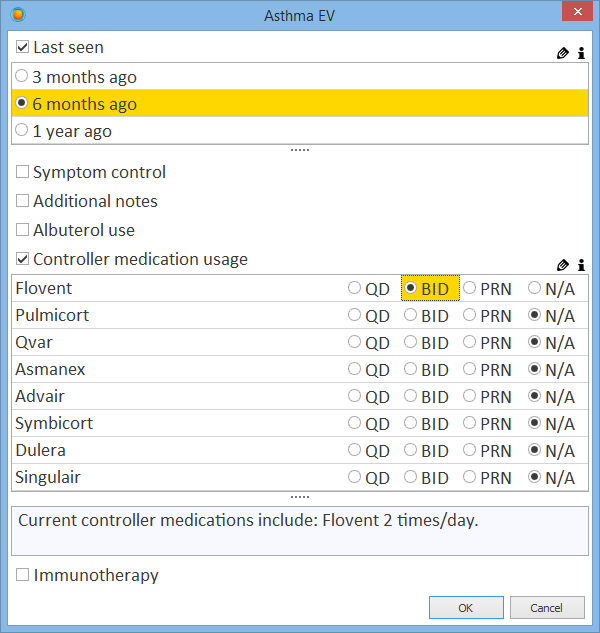600x633 pixels.
Task: Choose BID for Advair
Action: point(410,396)
